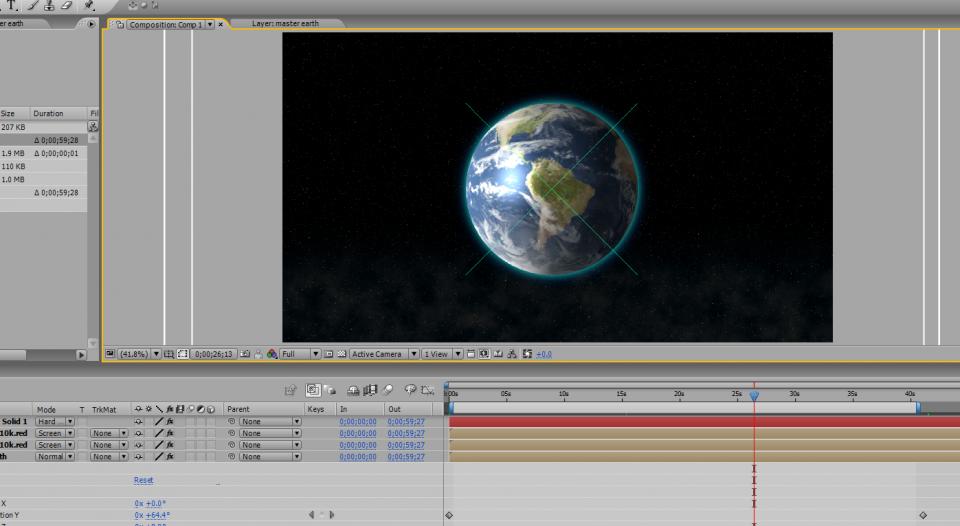Select the Puppet Pin tool

(90, 5)
